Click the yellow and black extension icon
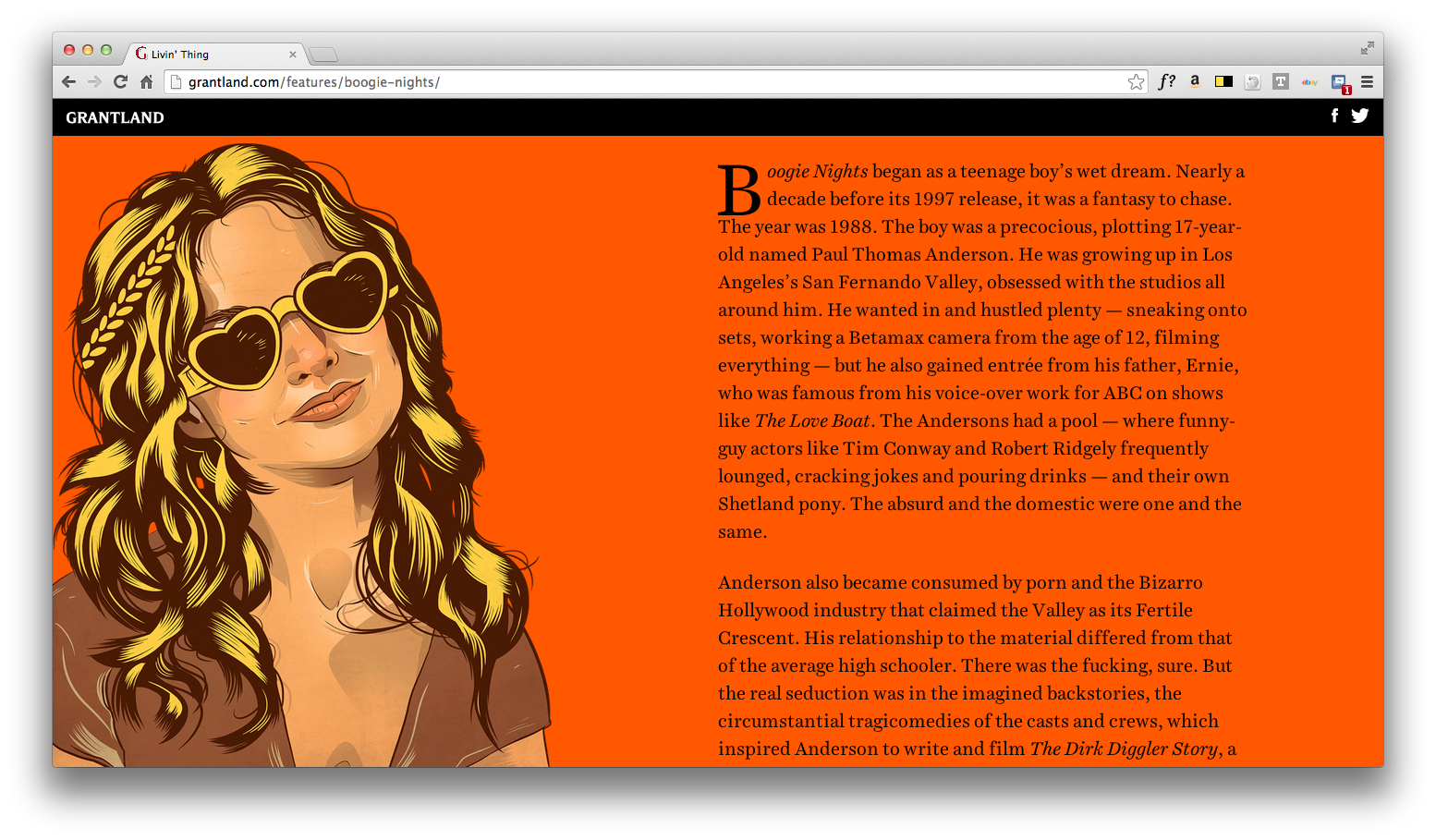This screenshot has width=1436, height=840. [1223, 81]
